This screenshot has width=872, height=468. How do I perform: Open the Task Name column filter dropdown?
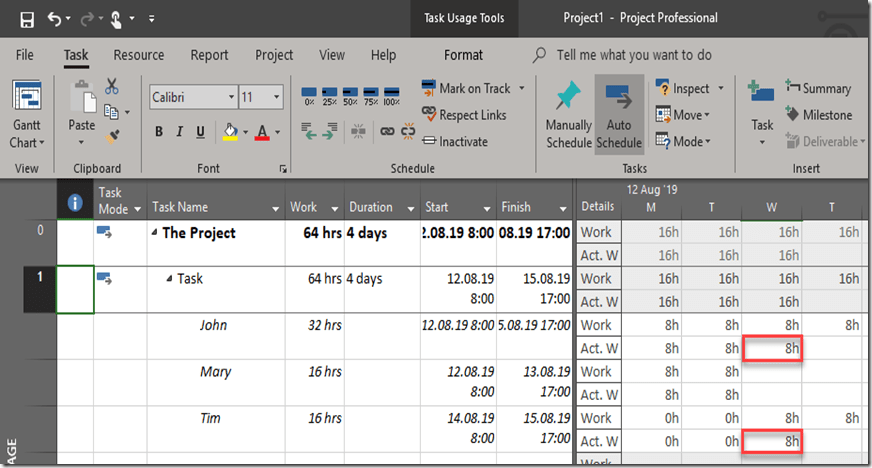click(275, 208)
